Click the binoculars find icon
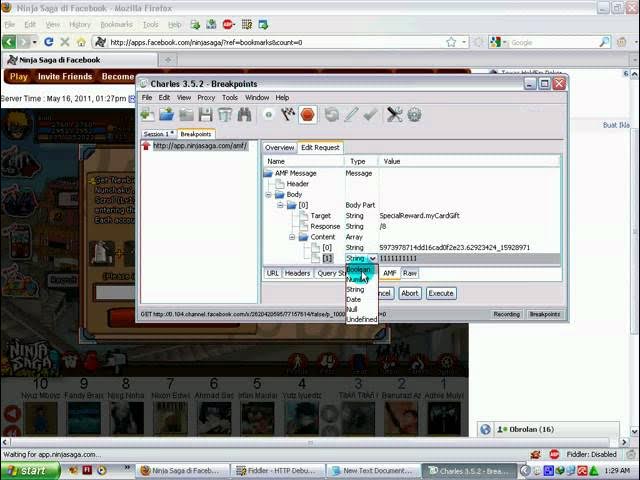The height and width of the screenshot is (480, 640). click(244, 115)
